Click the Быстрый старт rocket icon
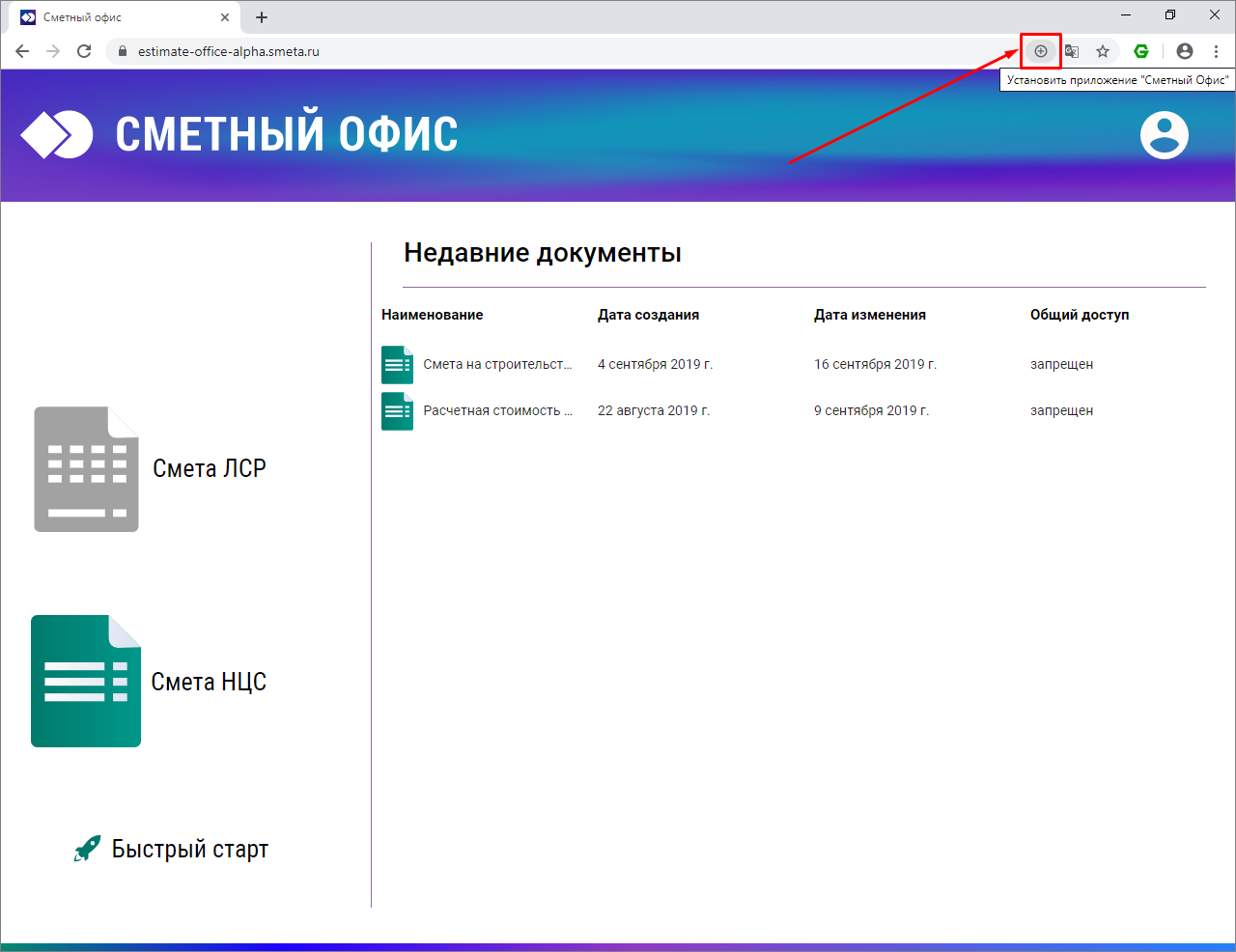This screenshot has width=1236, height=952. click(x=87, y=849)
